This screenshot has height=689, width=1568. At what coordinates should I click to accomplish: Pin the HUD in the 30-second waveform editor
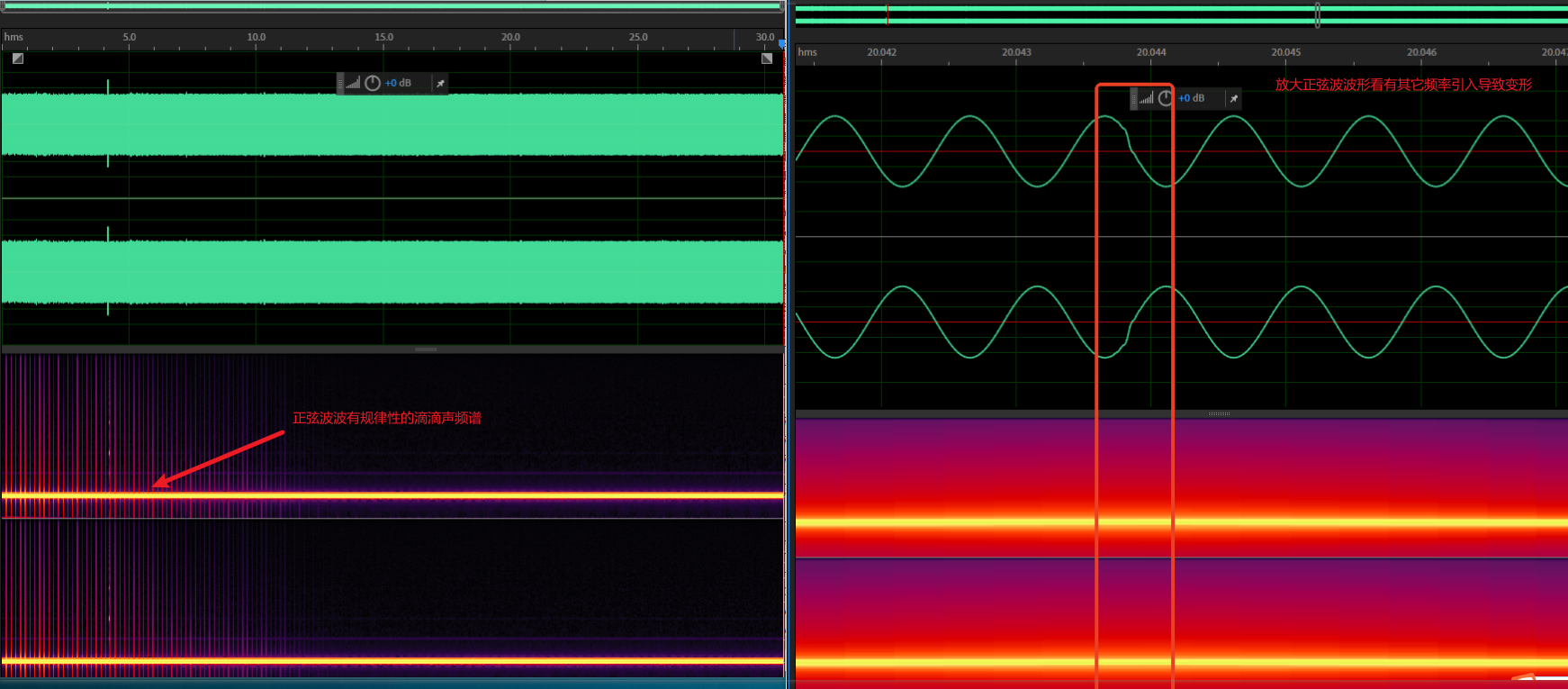(440, 83)
